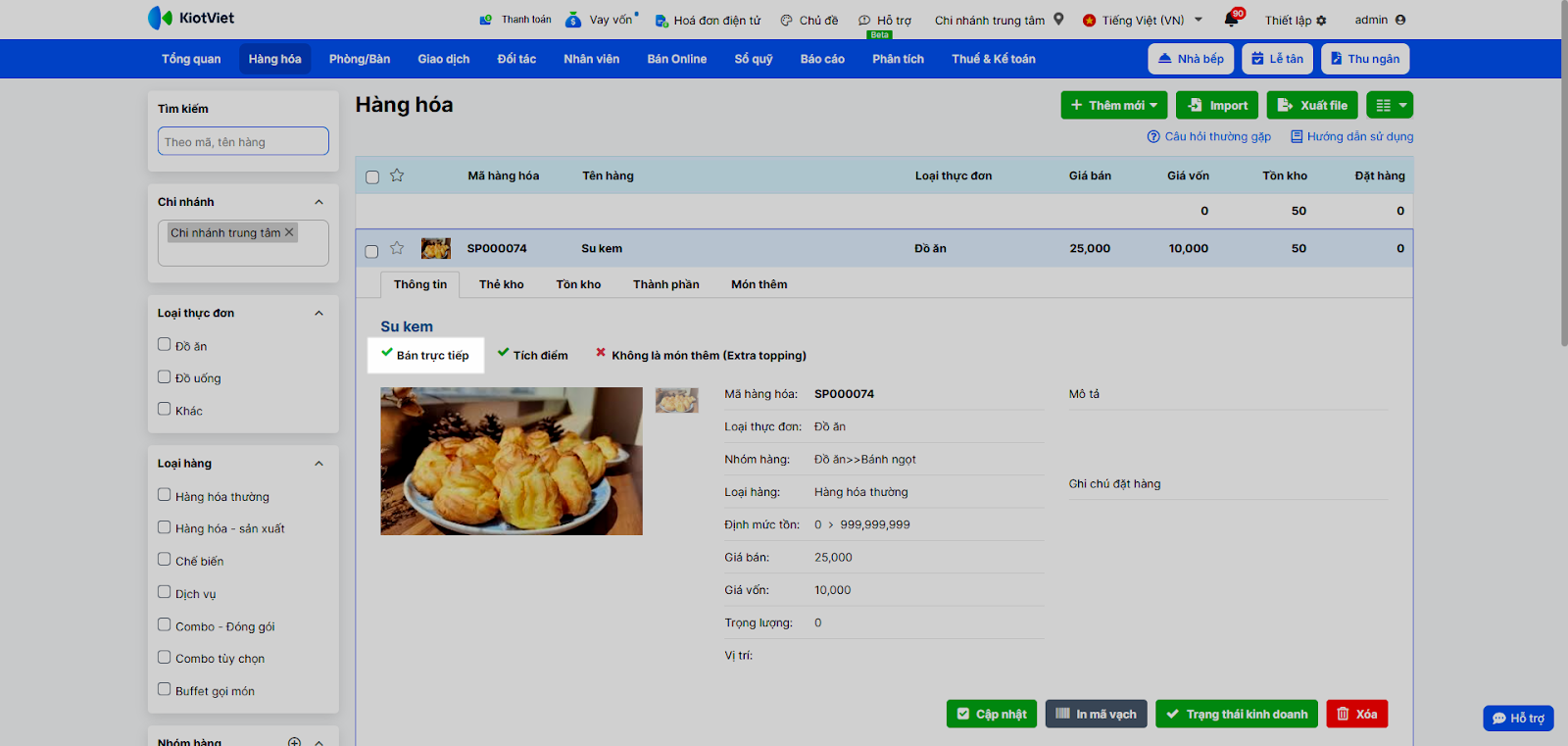
Task: Click the branch location pin icon
Action: pos(1058,19)
